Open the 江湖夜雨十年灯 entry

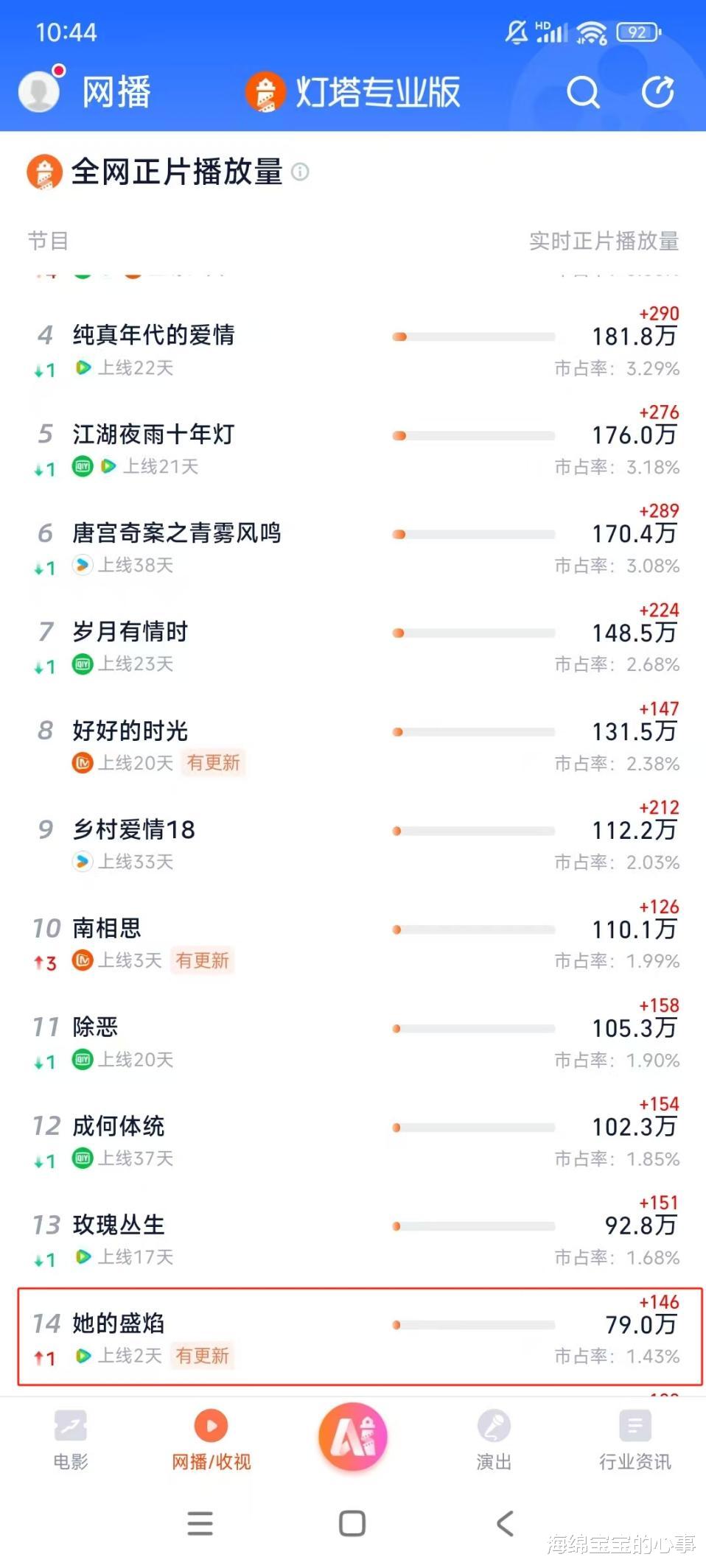154,435
